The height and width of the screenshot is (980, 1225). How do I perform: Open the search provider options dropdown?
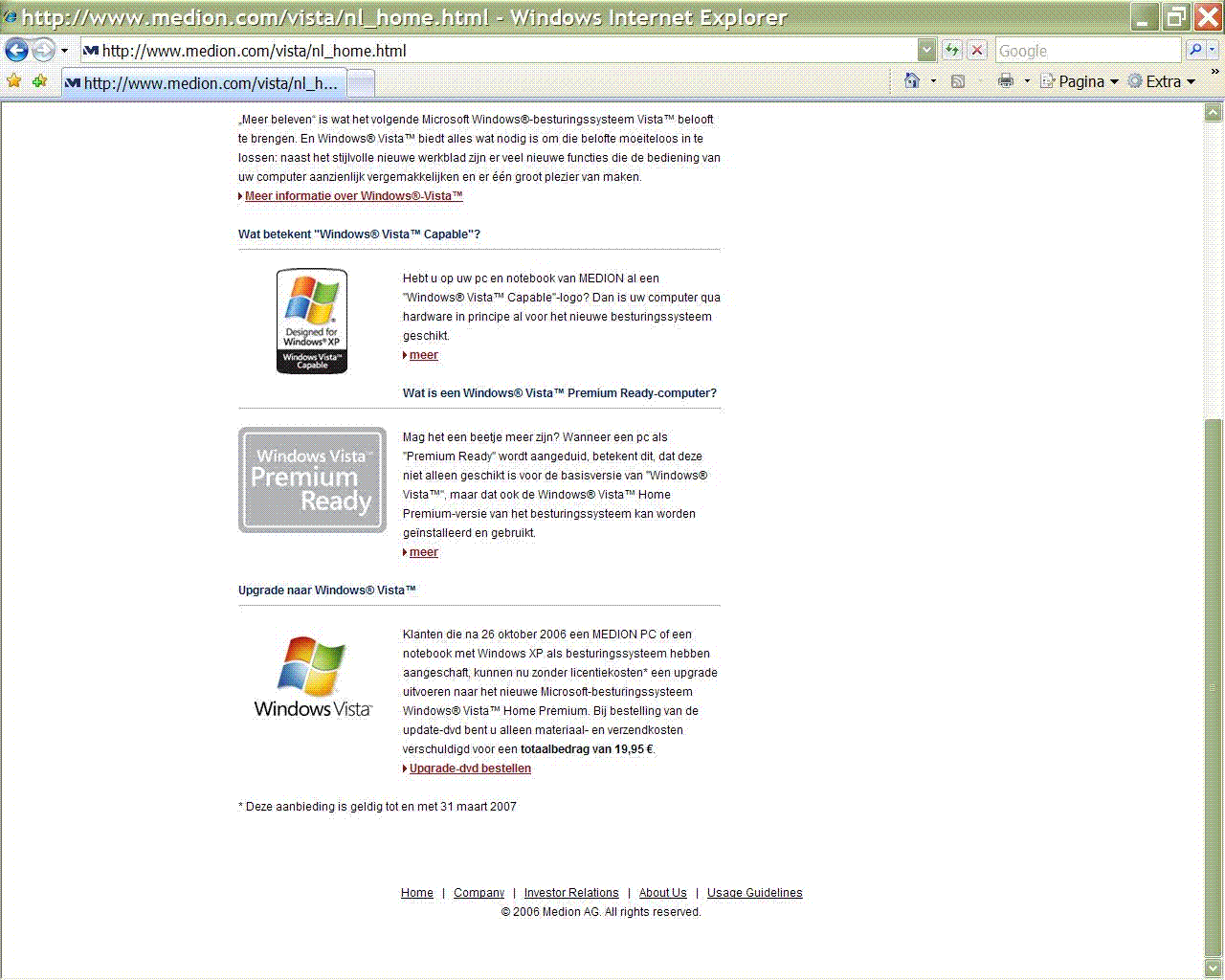click(x=1213, y=50)
